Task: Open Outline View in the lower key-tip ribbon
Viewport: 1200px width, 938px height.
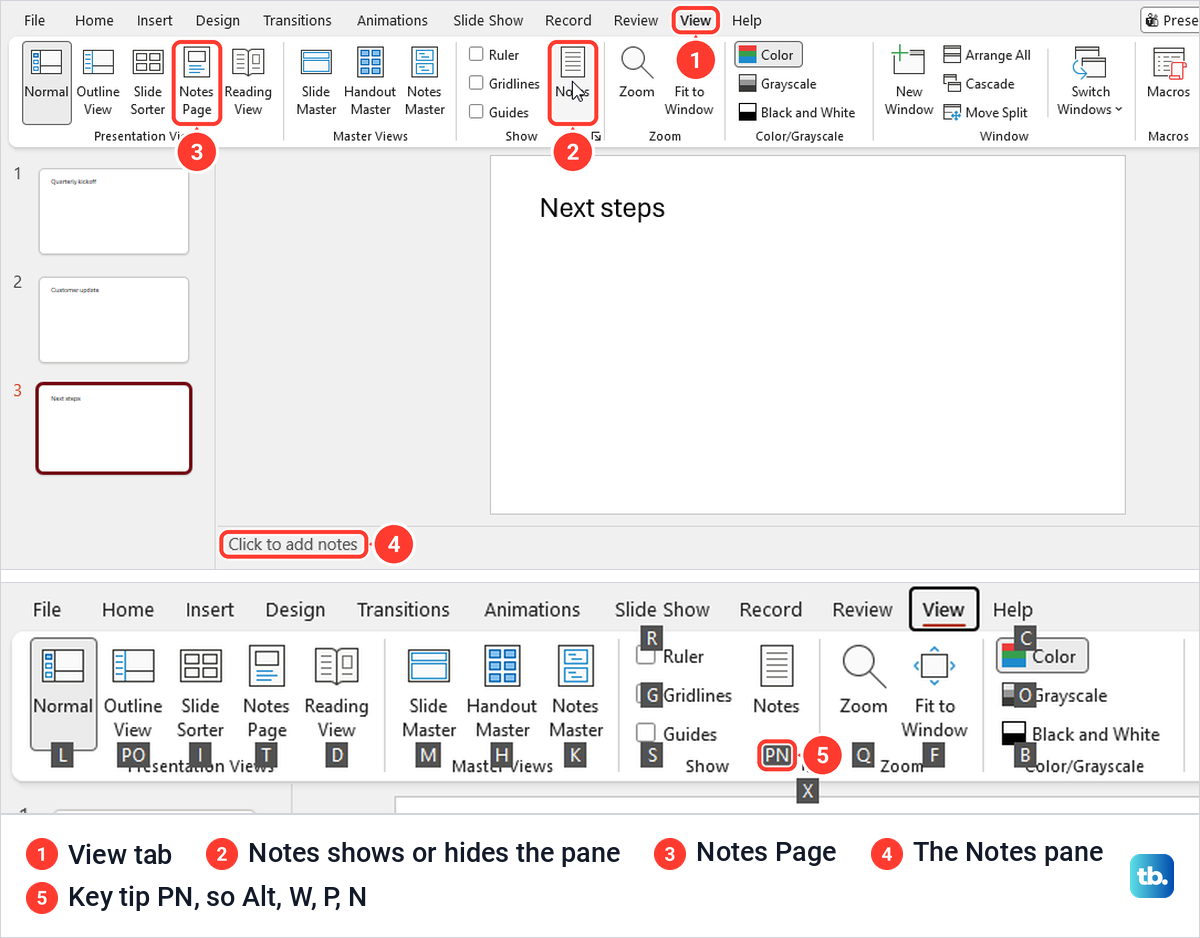Action: 133,692
